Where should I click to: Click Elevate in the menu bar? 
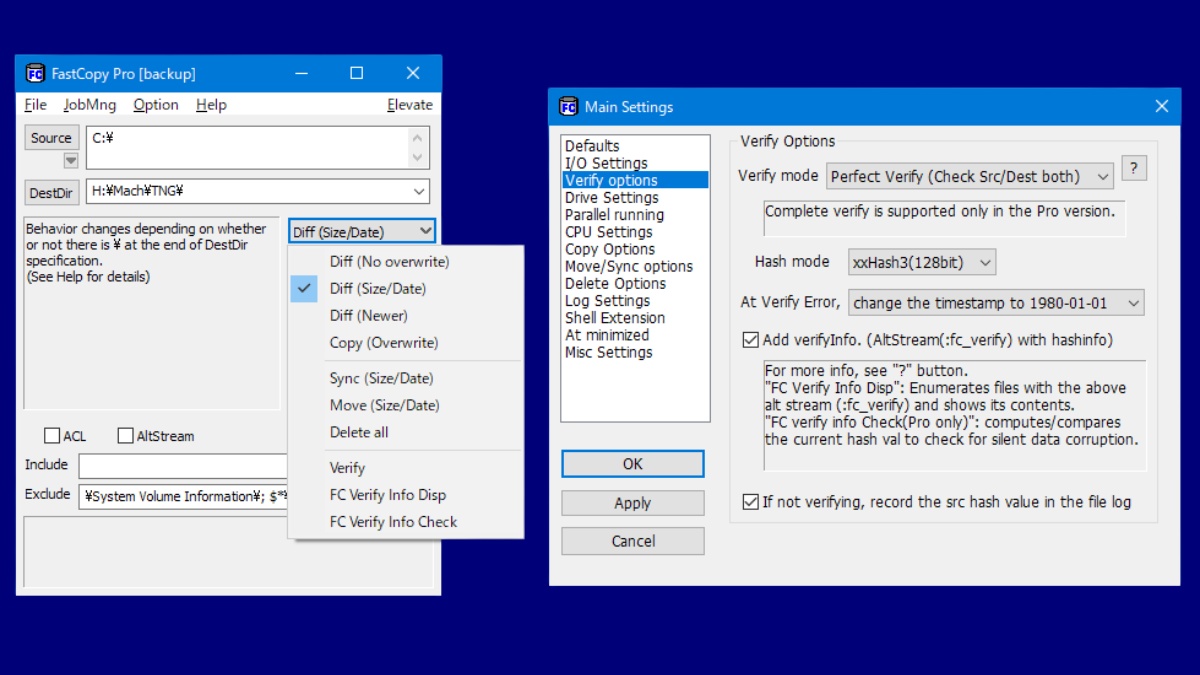pos(410,104)
